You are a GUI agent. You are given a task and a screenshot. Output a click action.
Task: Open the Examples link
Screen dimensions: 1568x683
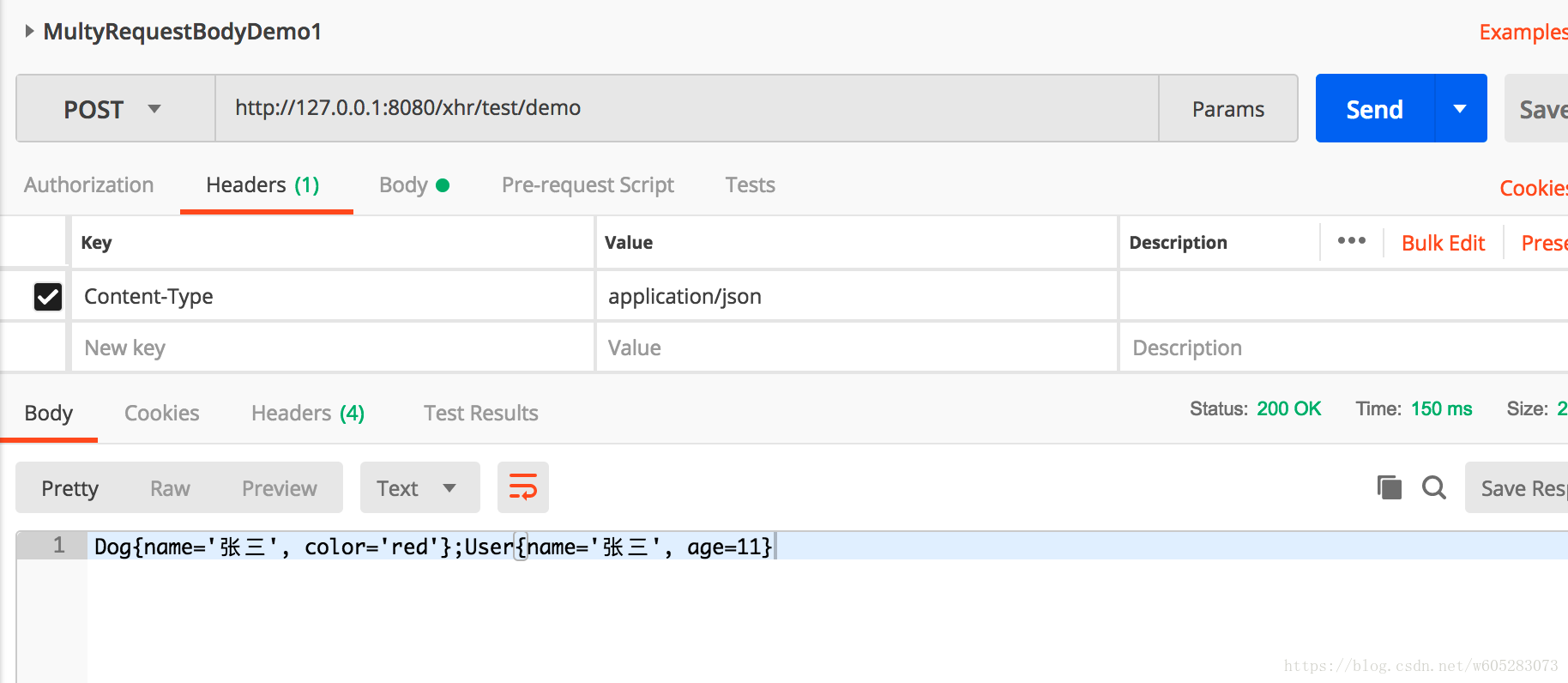(1523, 33)
